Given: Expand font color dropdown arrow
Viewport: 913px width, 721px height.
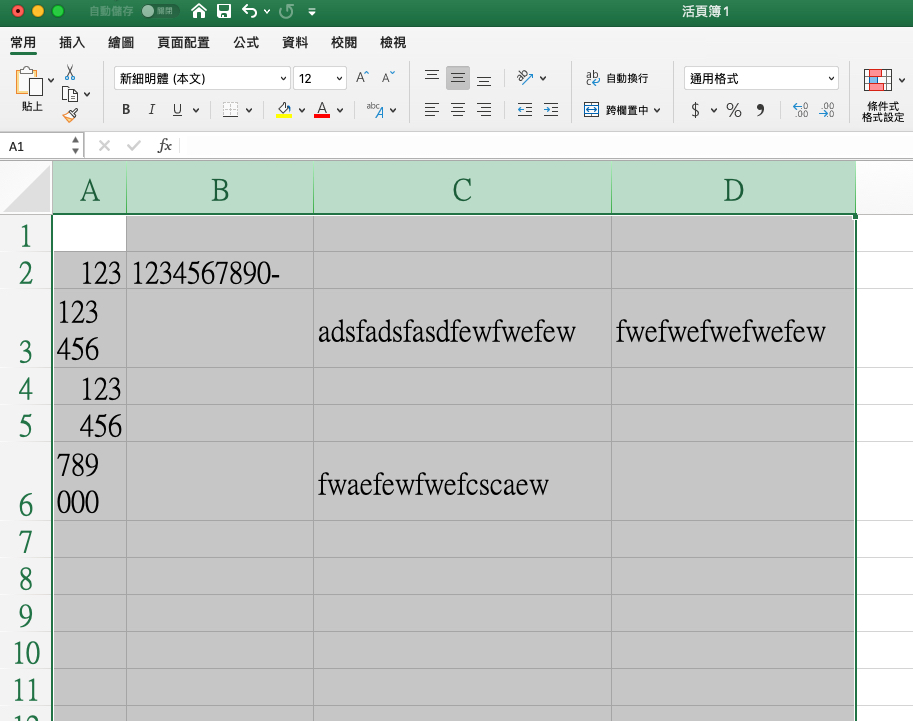Looking at the screenshot, I should (x=340, y=110).
